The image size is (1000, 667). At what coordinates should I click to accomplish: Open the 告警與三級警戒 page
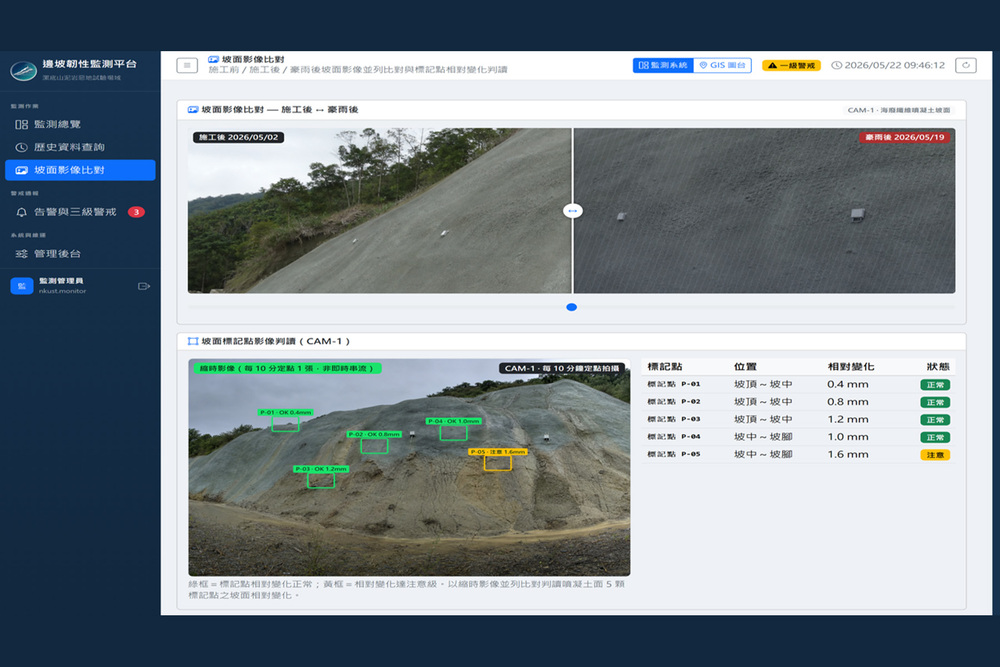pos(80,212)
